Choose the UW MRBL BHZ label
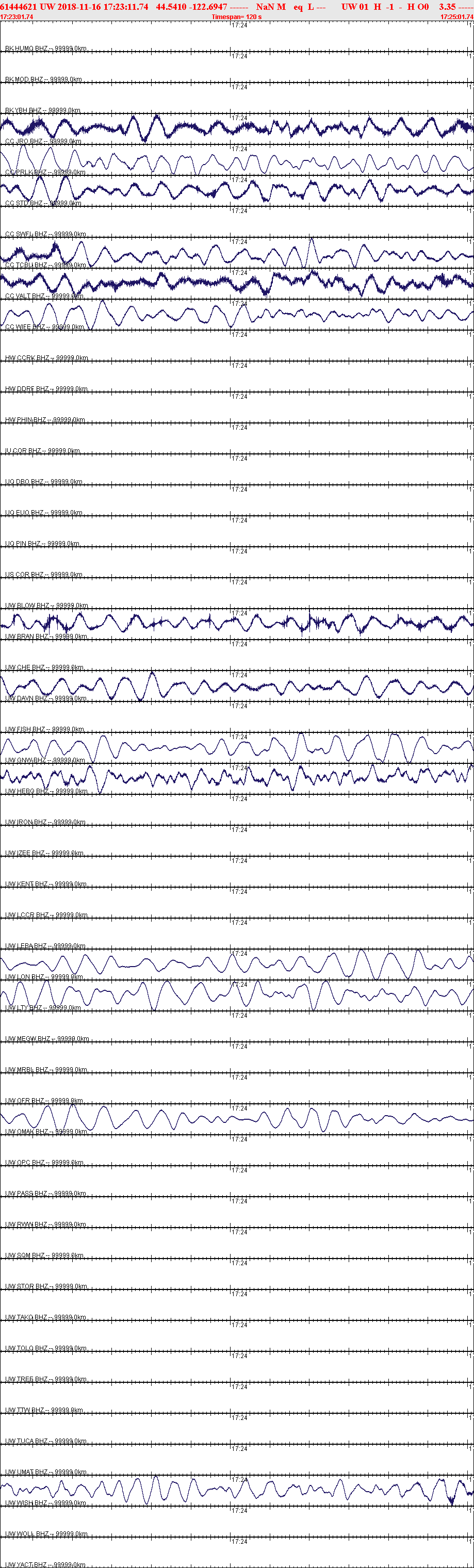Screen dimensions: 474x1568 click(46, 1070)
